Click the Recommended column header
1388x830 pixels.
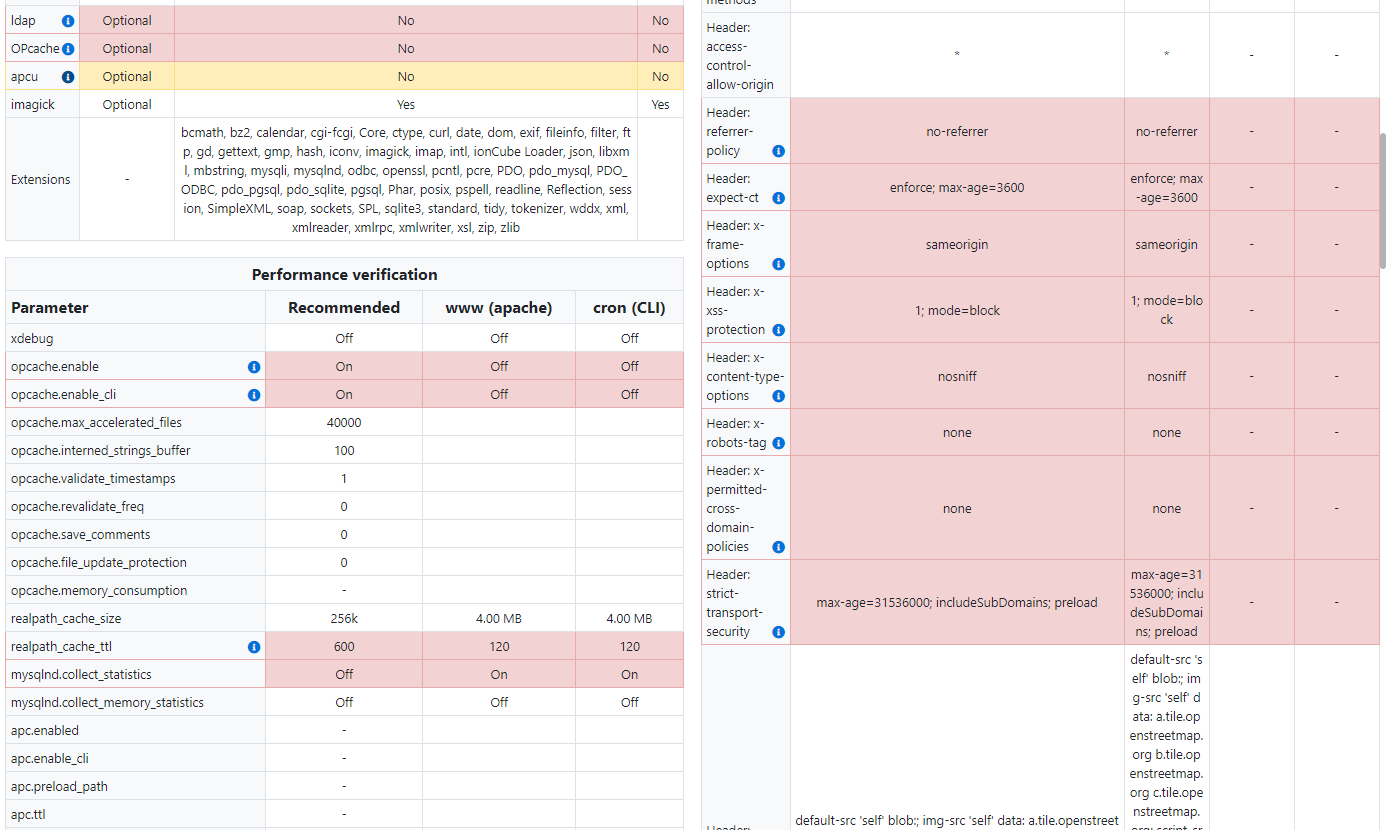[x=344, y=308]
